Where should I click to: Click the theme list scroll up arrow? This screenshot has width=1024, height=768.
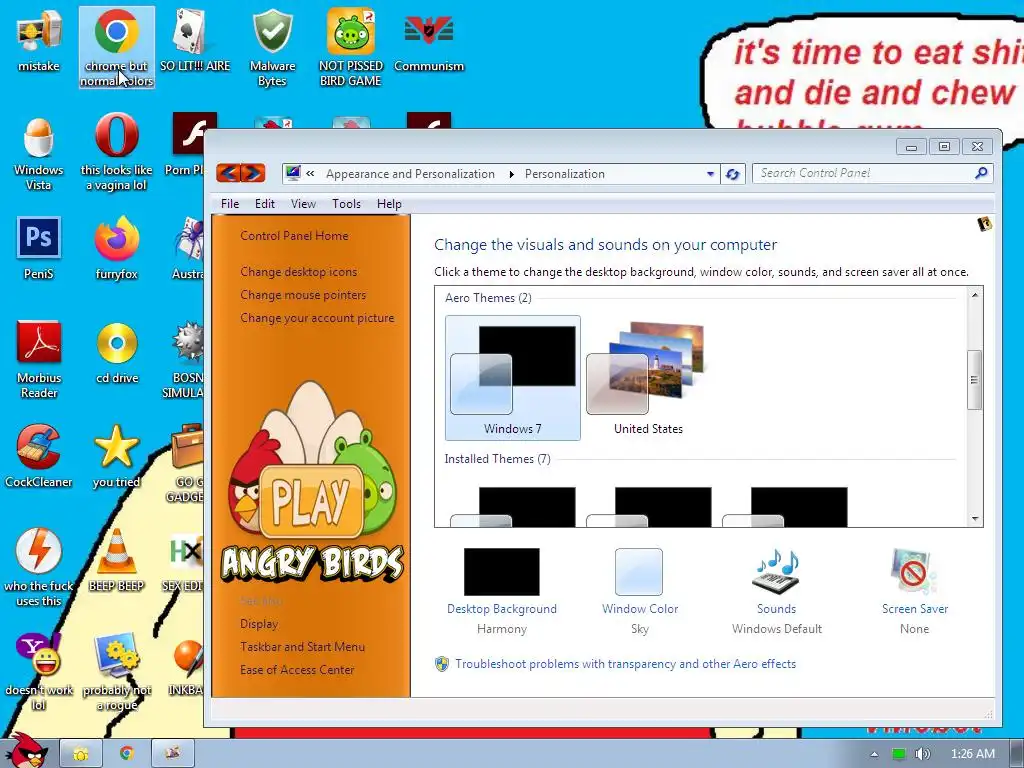click(974, 295)
